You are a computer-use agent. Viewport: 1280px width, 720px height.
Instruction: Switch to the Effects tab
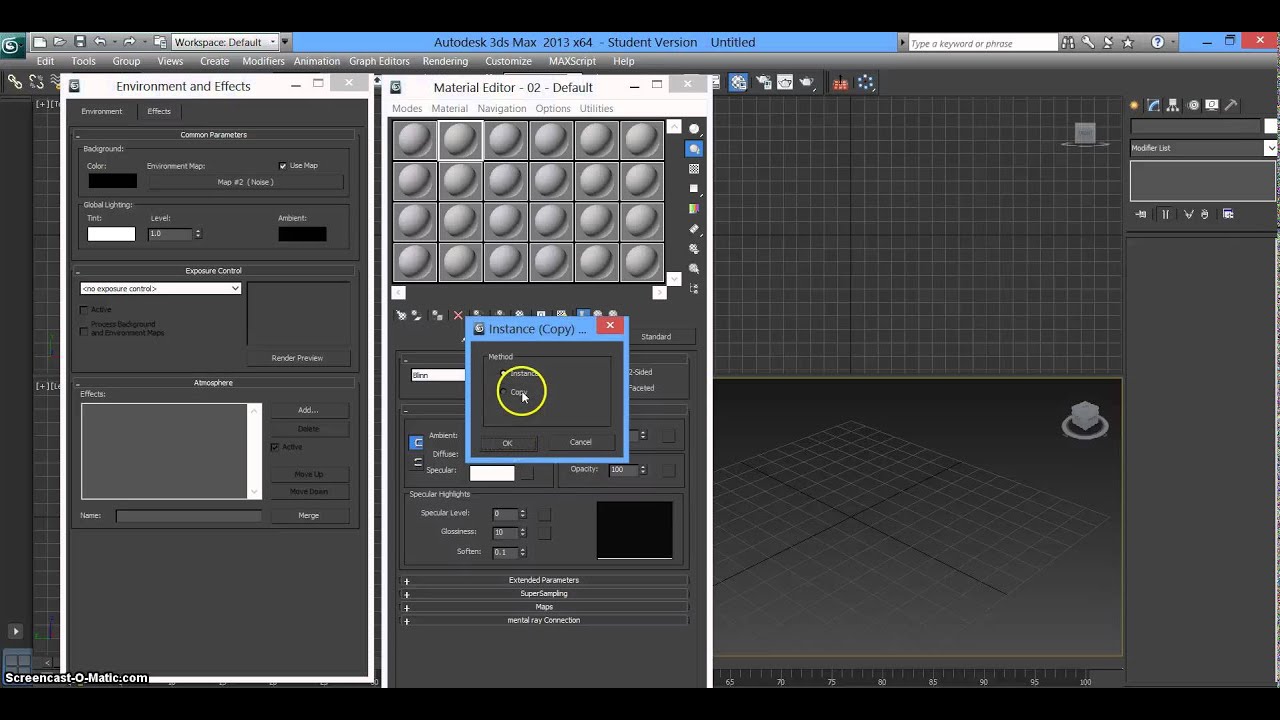pyautogui.click(x=159, y=111)
